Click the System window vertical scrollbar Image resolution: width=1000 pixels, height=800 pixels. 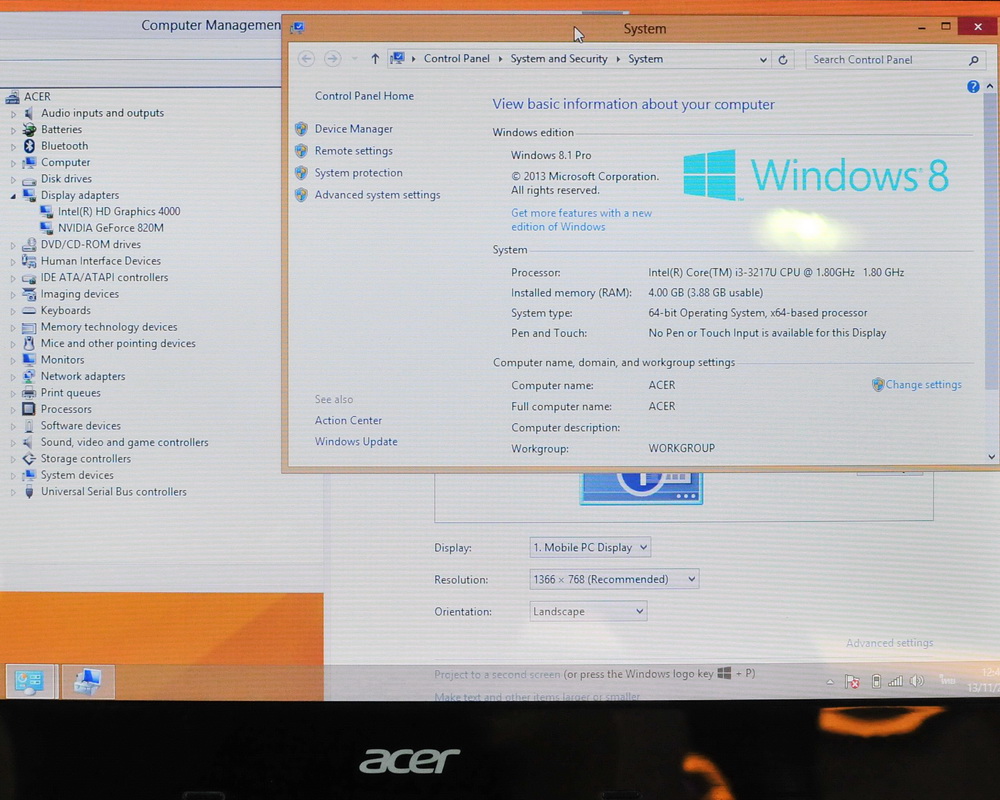click(990, 241)
